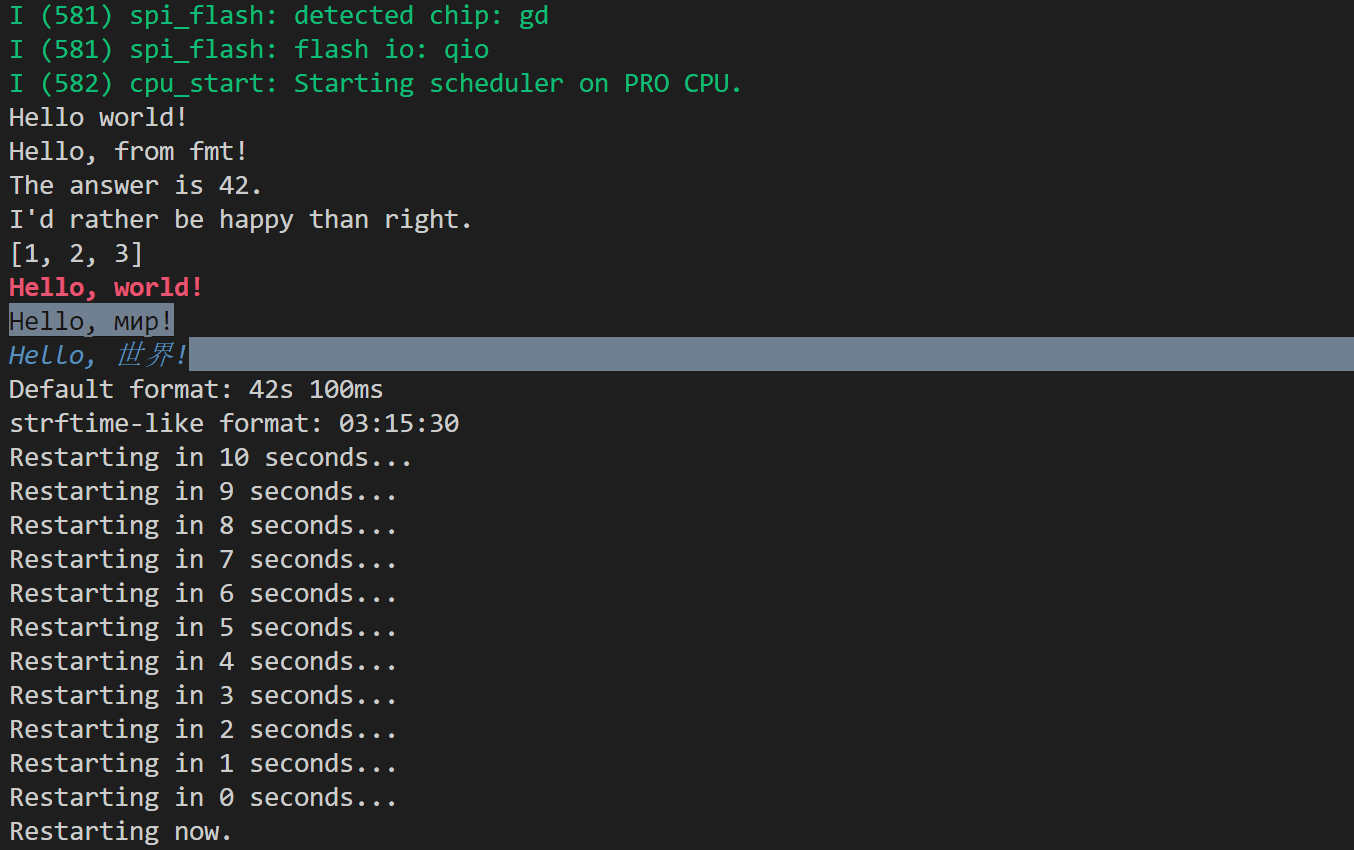Screen dimensions: 1354x850
Task: Click the "strftime-like format: 03:15:30" line
Action: (234, 424)
